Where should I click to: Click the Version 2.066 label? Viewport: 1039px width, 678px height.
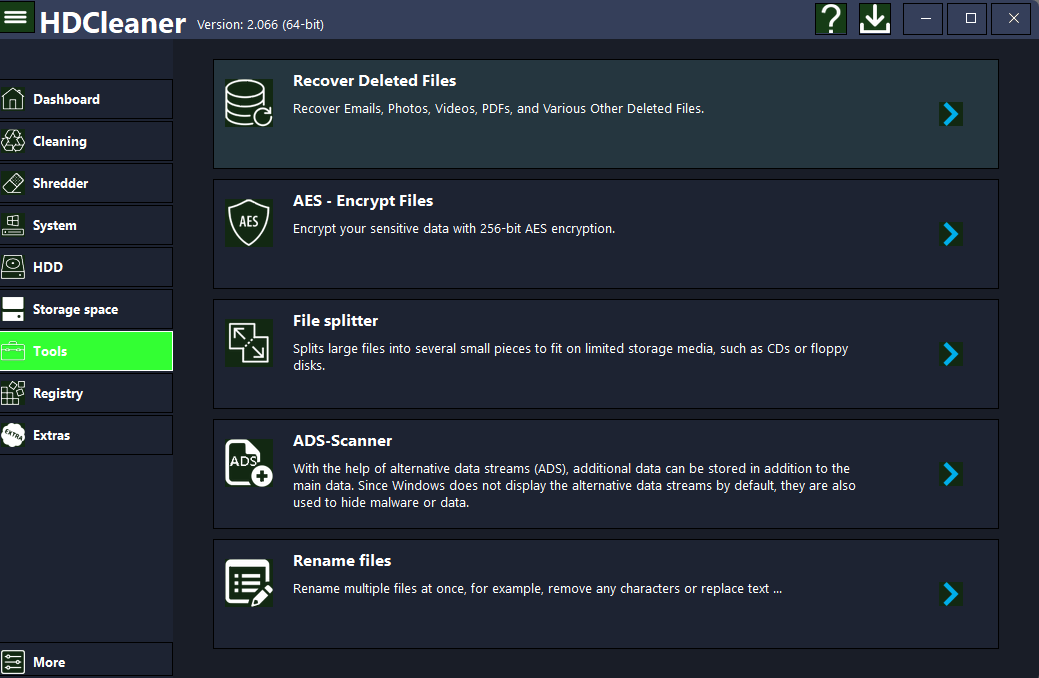(x=260, y=25)
